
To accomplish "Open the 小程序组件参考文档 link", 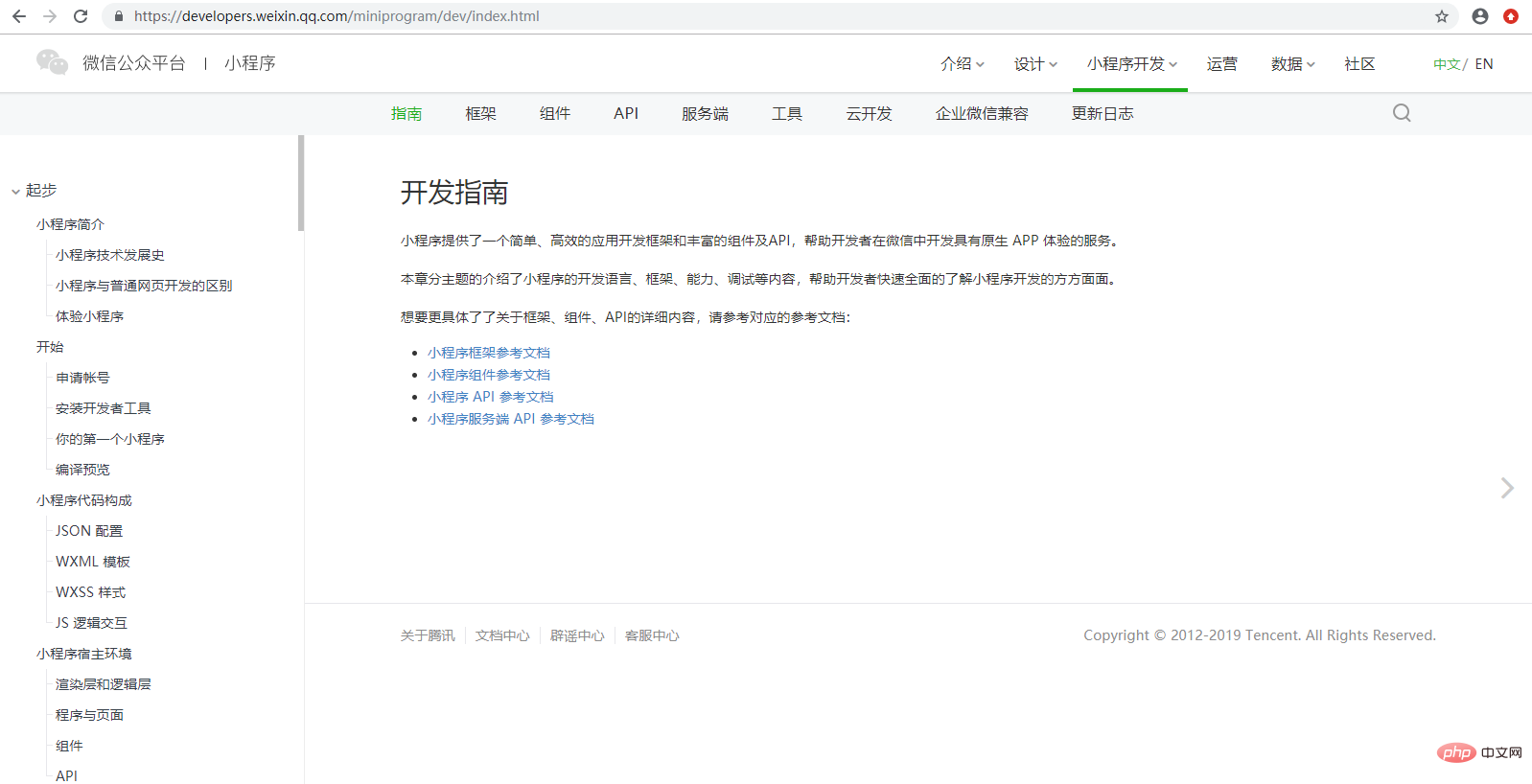I will (x=489, y=375).
